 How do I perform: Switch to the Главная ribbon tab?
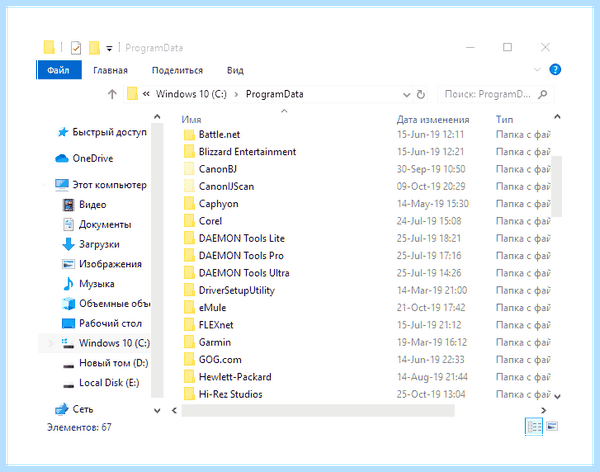(x=110, y=70)
